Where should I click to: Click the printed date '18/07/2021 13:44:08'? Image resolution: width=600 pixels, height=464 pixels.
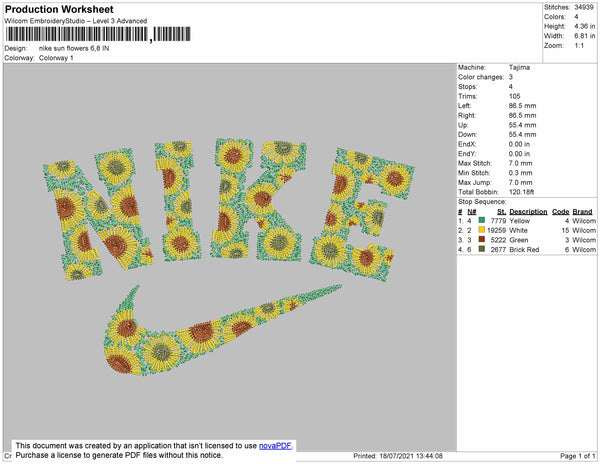point(411,456)
